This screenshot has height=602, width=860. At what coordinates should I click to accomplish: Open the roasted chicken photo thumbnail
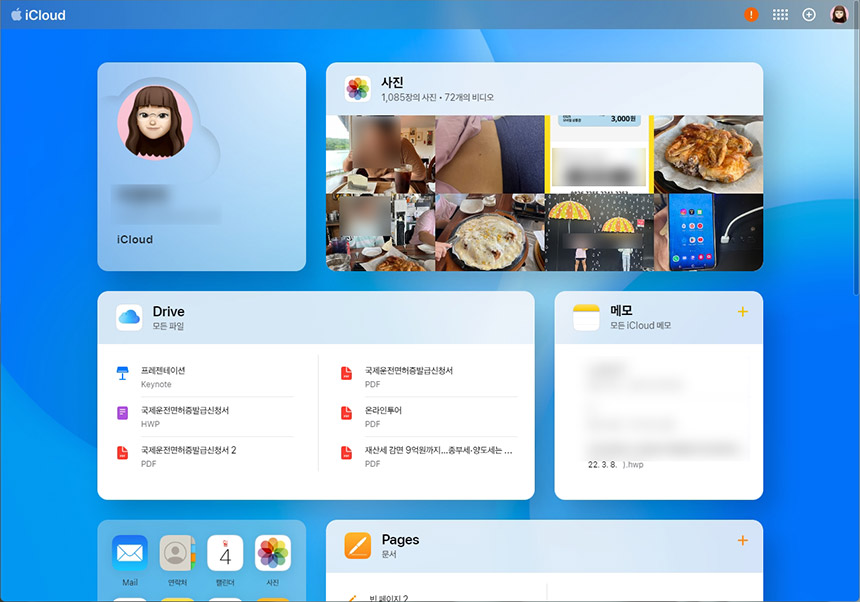pos(709,154)
